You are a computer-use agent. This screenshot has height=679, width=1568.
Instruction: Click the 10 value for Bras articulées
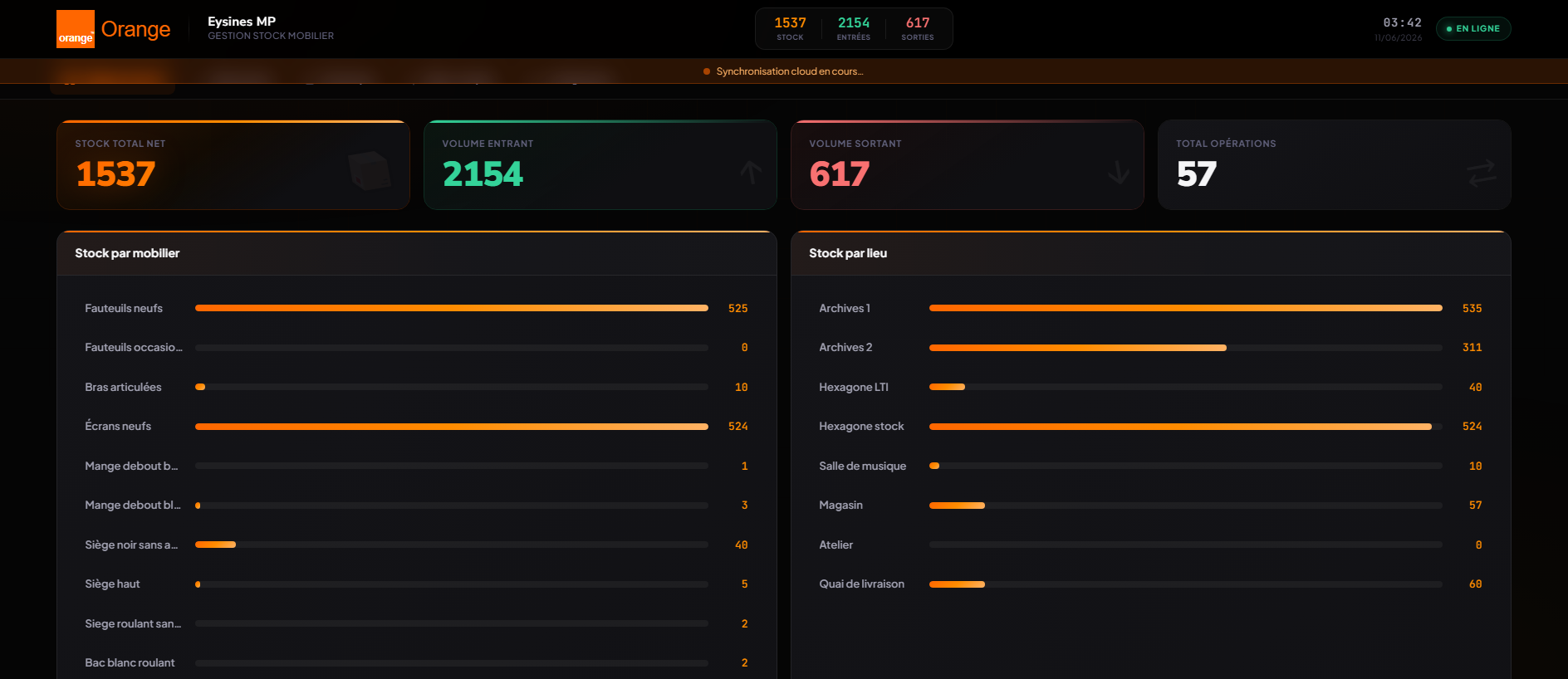[x=741, y=387]
